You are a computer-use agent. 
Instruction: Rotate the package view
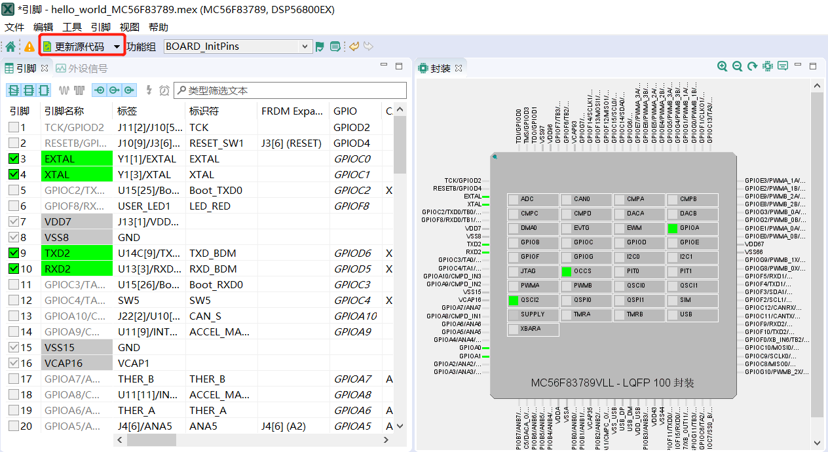click(x=752, y=67)
